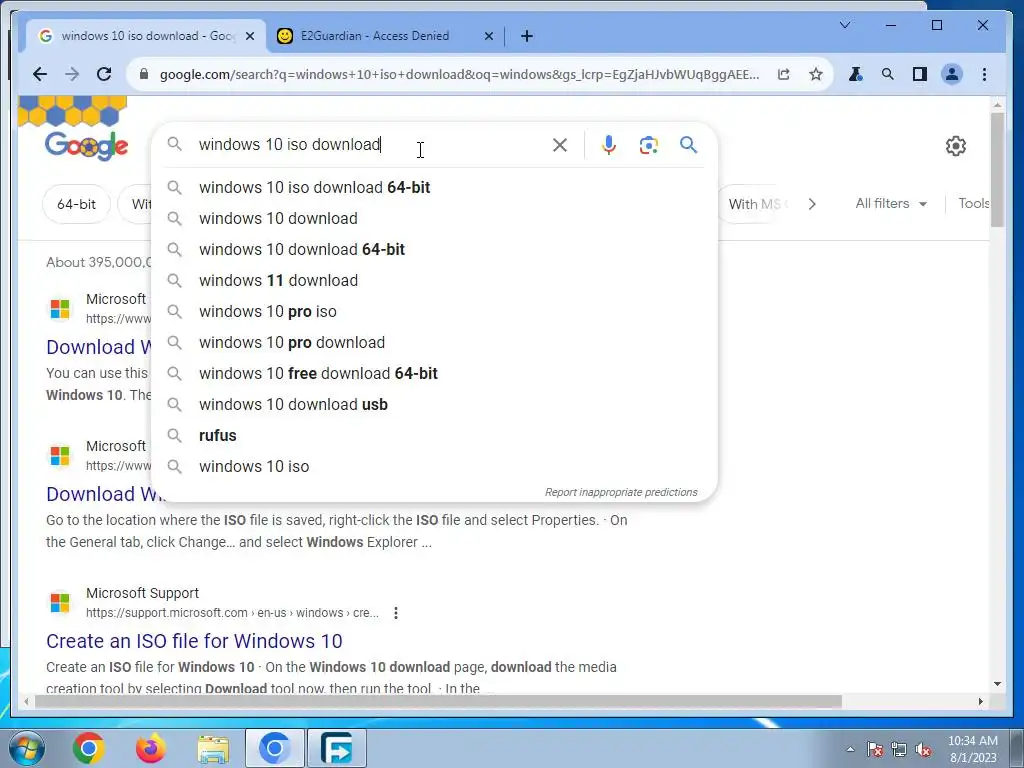Click the share page icon in address bar
The image size is (1024, 768).
[784, 74]
